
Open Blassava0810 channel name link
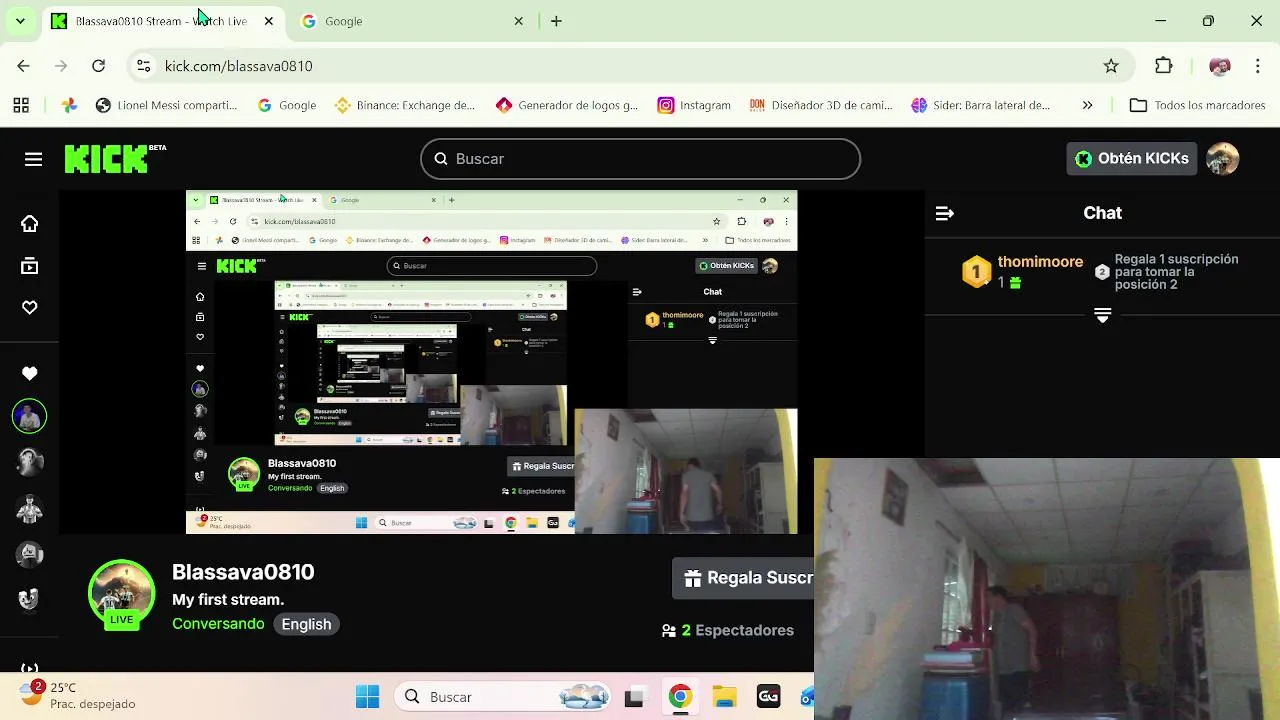point(243,572)
